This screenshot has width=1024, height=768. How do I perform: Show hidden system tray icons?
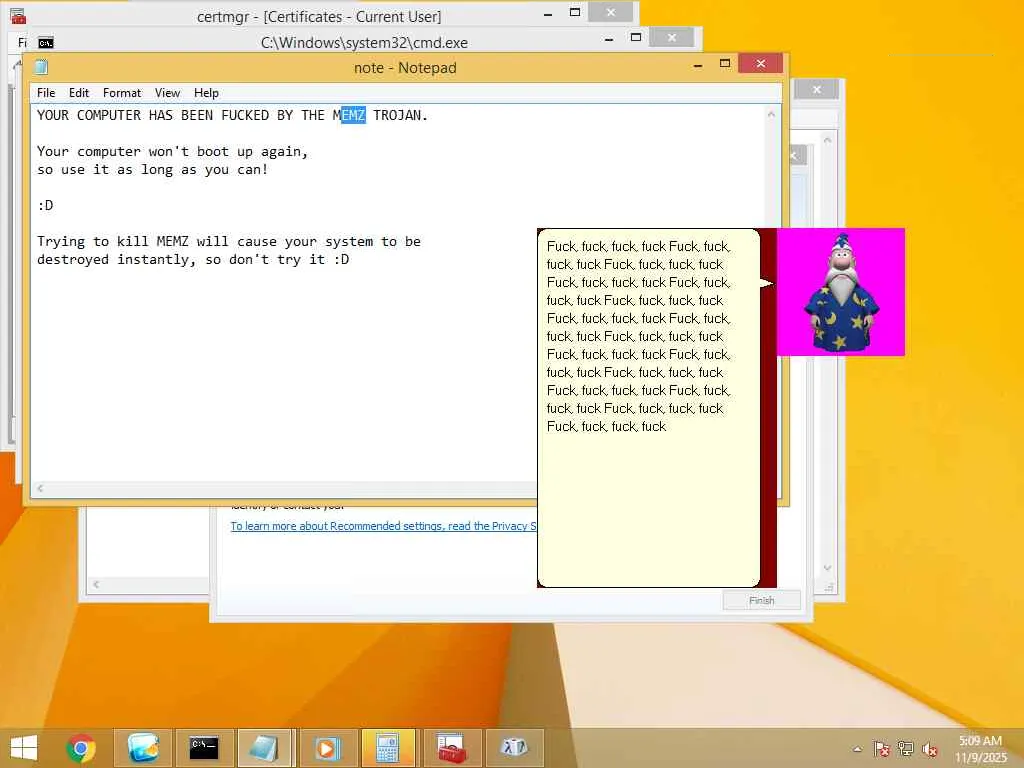857,749
